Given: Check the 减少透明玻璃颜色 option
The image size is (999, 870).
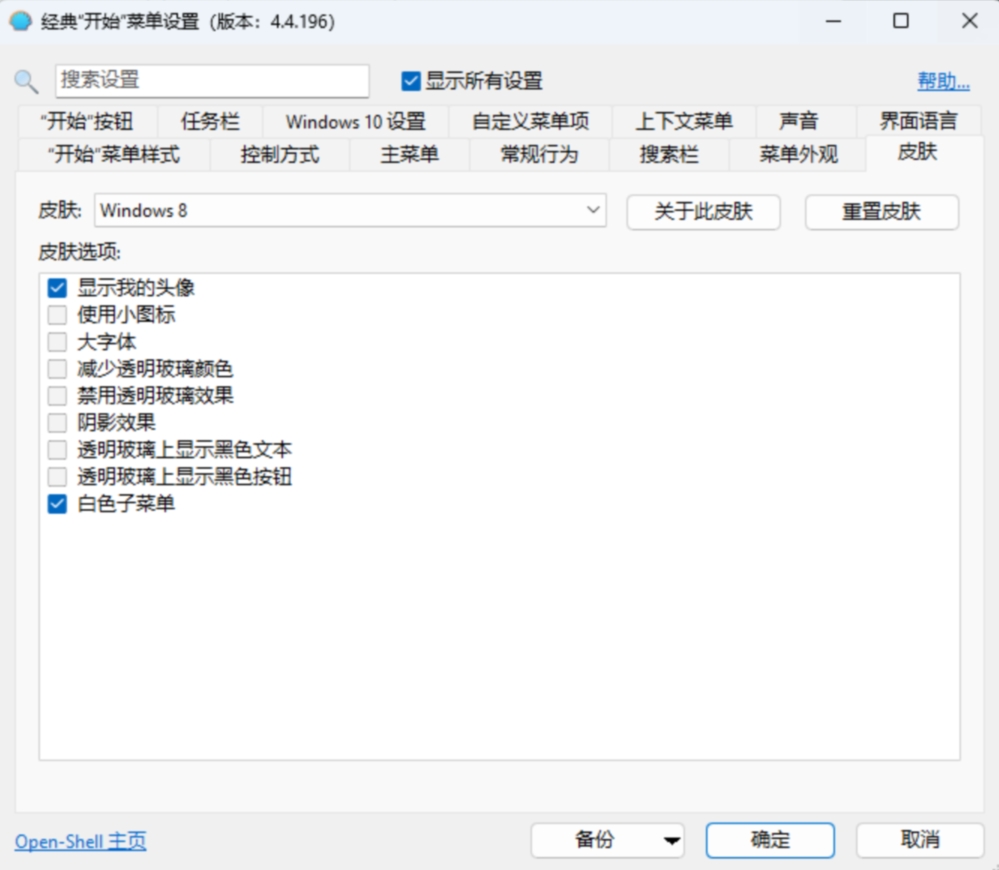Looking at the screenshot, I should pyautogui.click(x=57, y=369).
